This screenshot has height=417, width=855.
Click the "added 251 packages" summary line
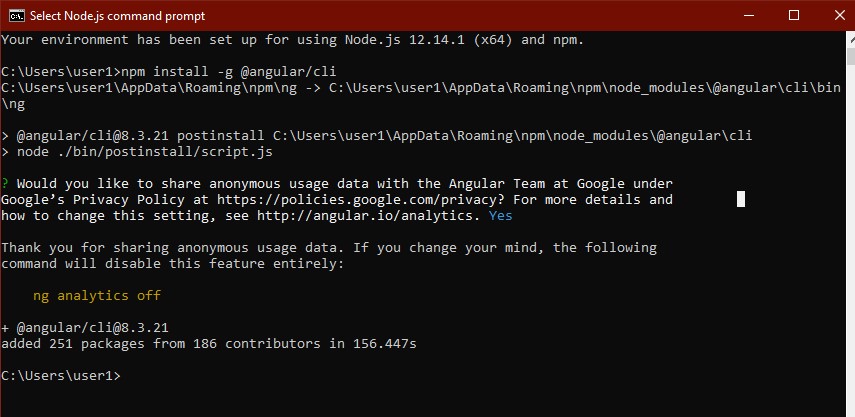point(208,344)
